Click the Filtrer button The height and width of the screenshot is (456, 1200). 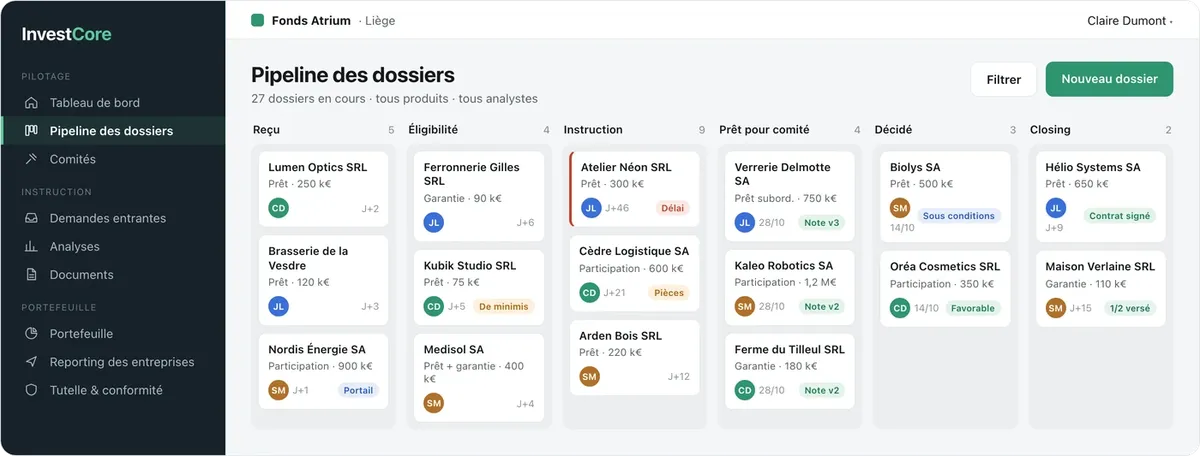[1003, 79]
